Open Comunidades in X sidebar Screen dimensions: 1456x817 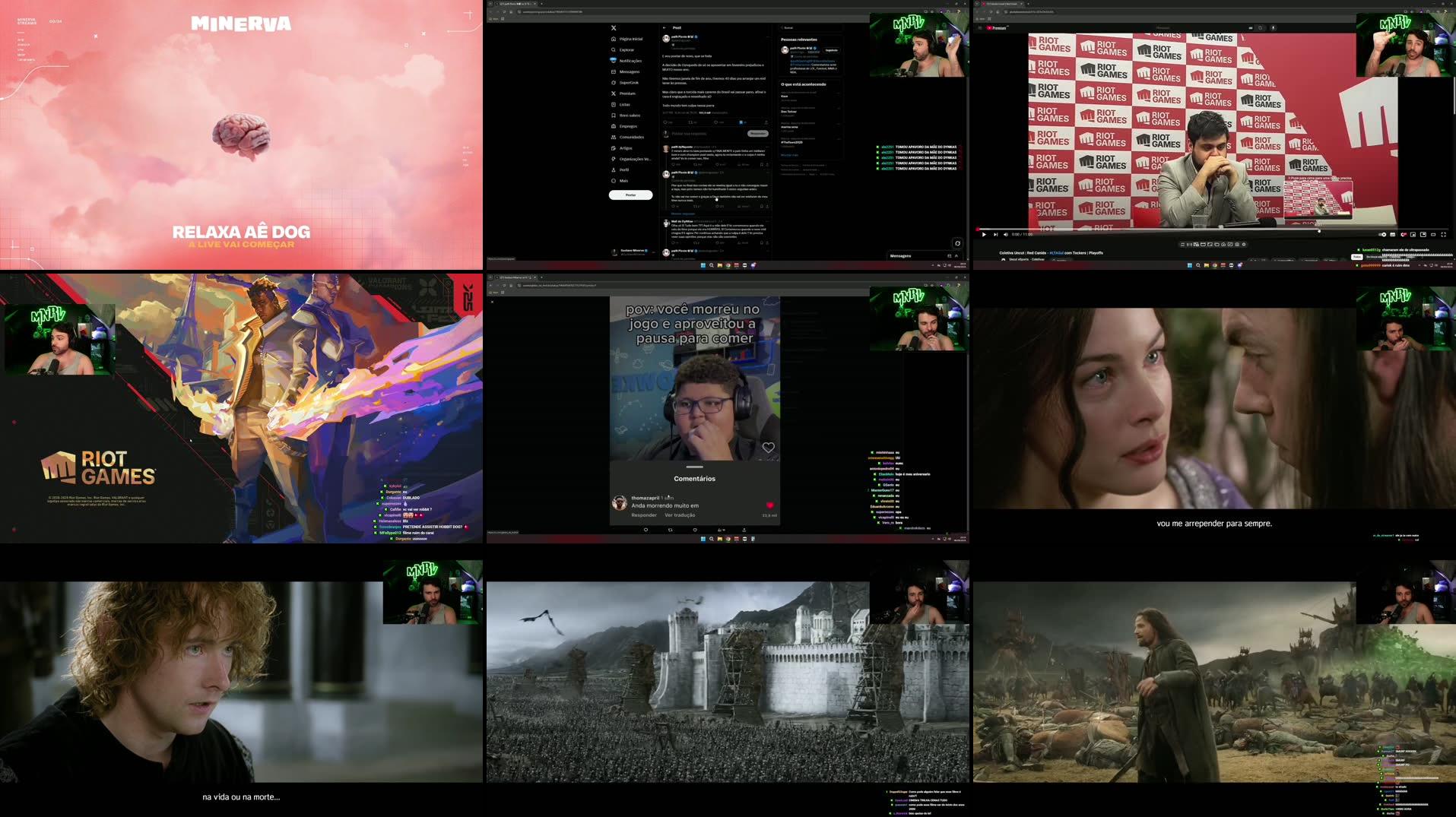point(627,138)
